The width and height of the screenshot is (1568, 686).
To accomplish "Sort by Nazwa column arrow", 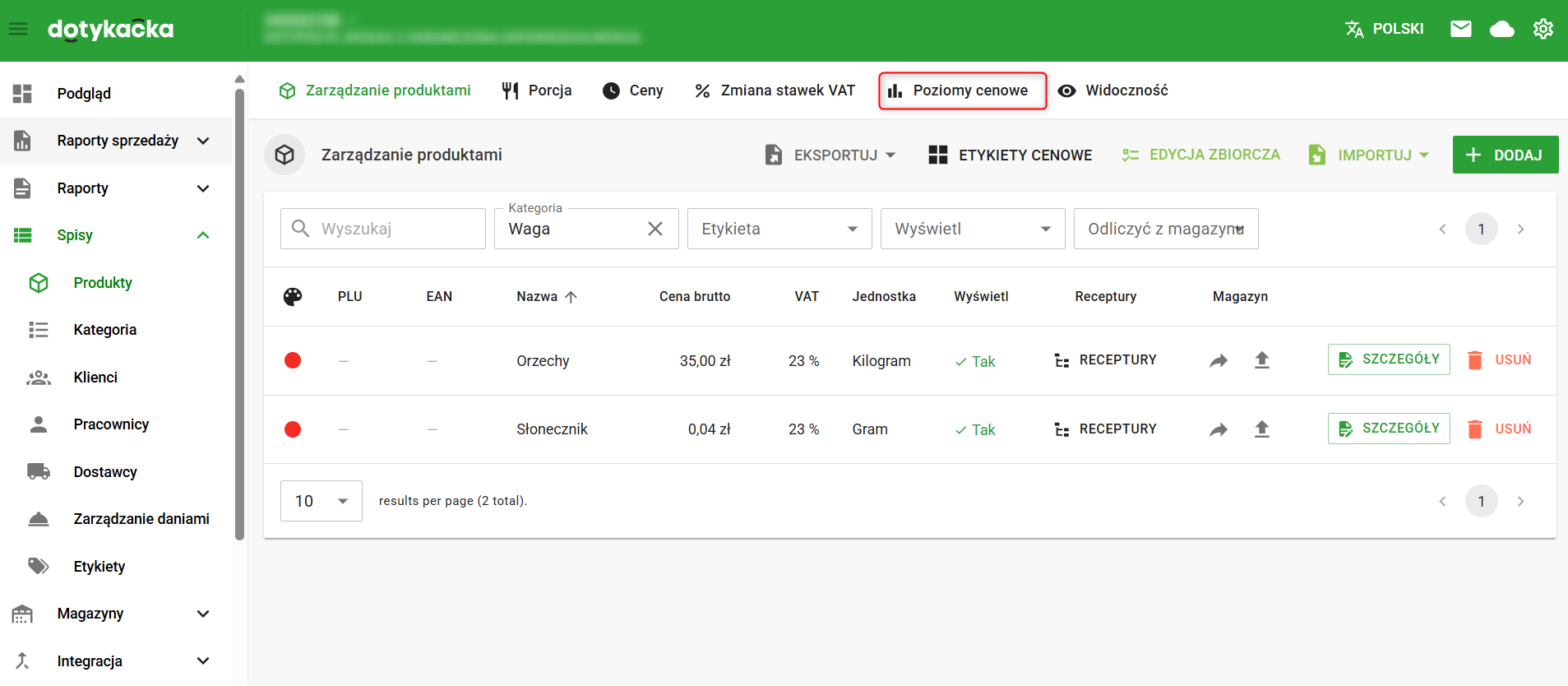I will 571,297.
